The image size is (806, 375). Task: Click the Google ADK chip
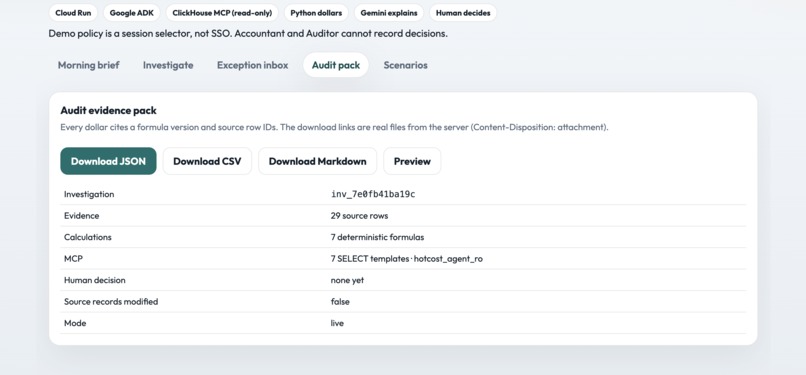click(132, 13)
